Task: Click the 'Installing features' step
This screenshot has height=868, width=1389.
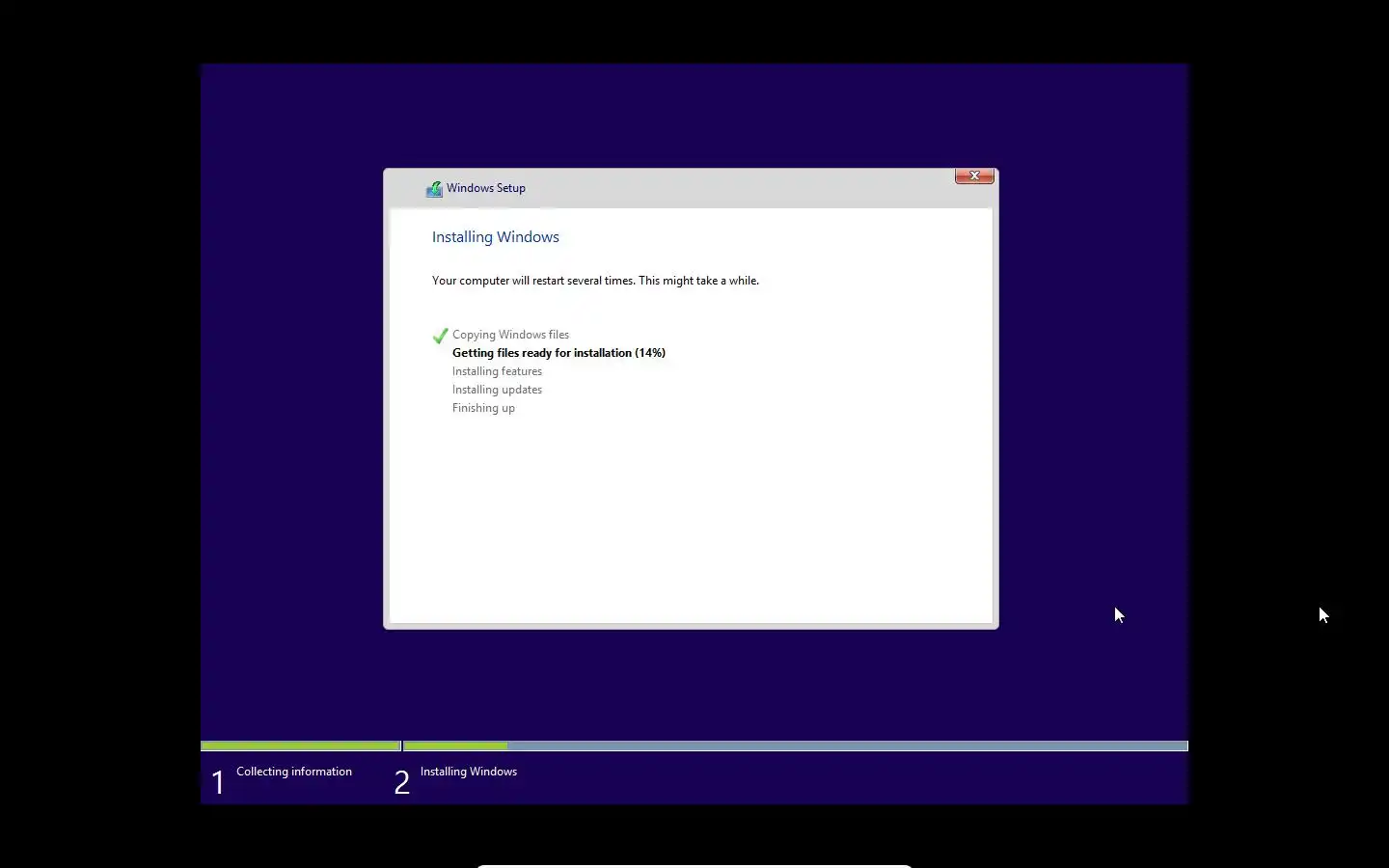Action: coord(497,371)
